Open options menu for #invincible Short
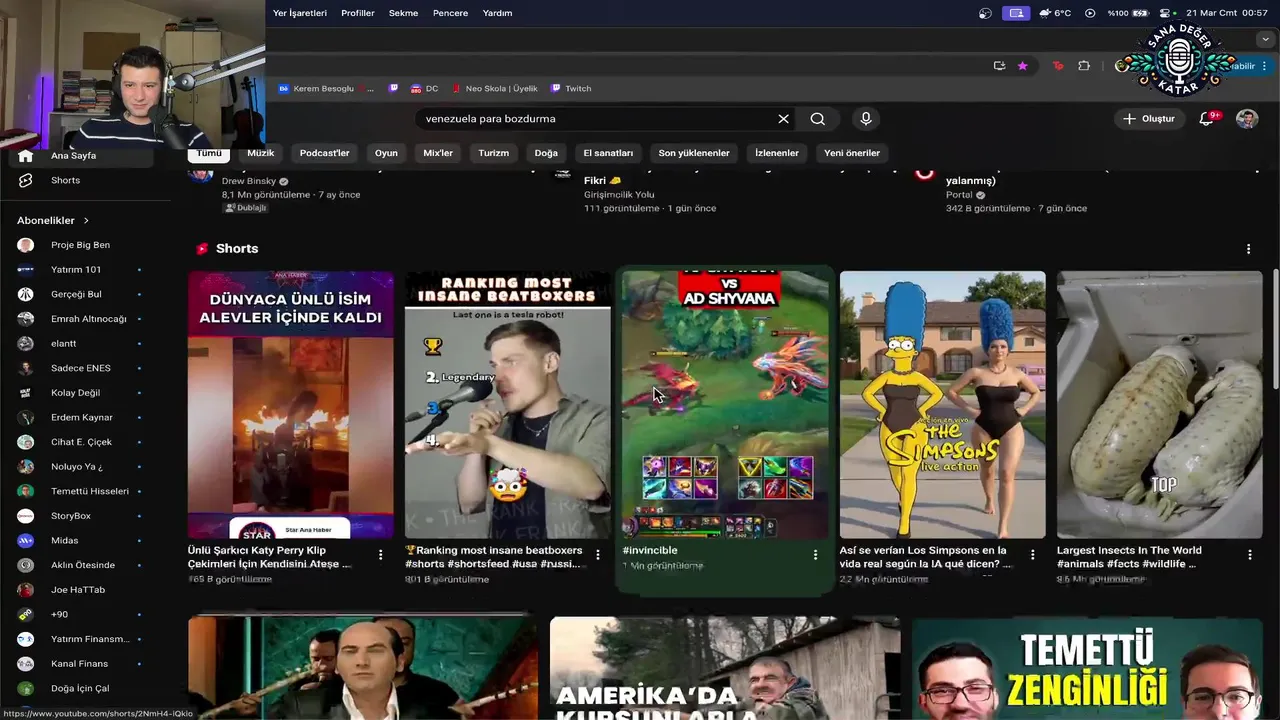 (815, 555)
